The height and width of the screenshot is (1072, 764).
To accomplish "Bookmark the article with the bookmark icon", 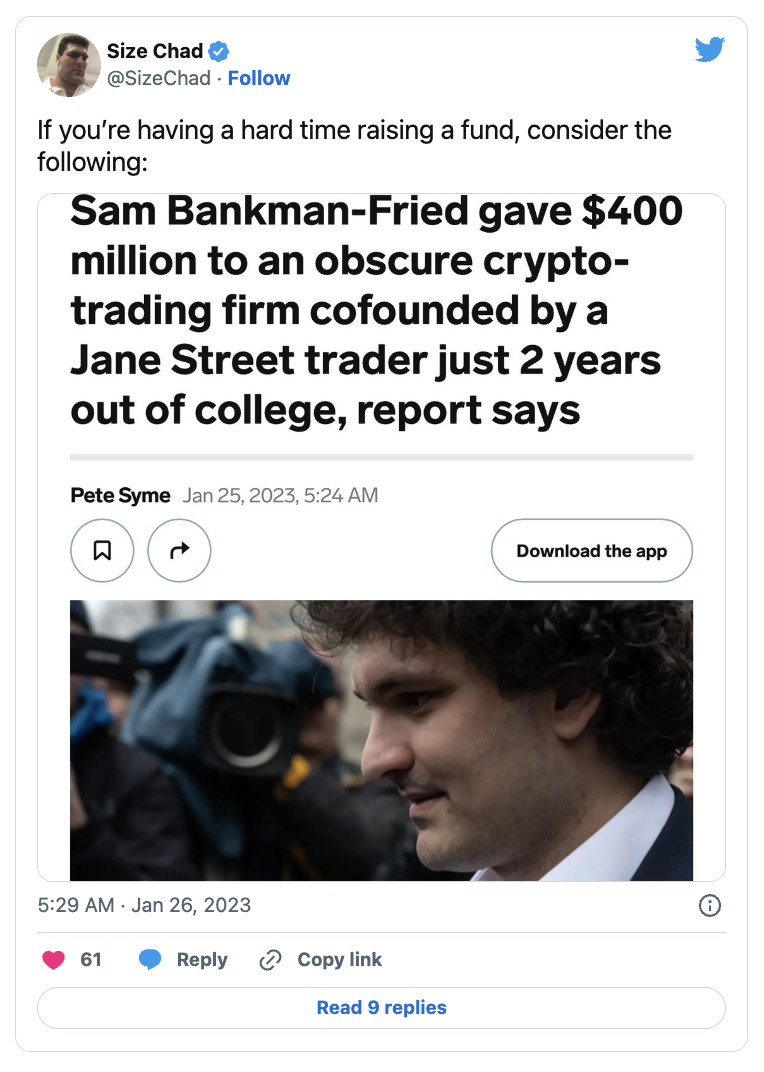I will coord(102,550).
